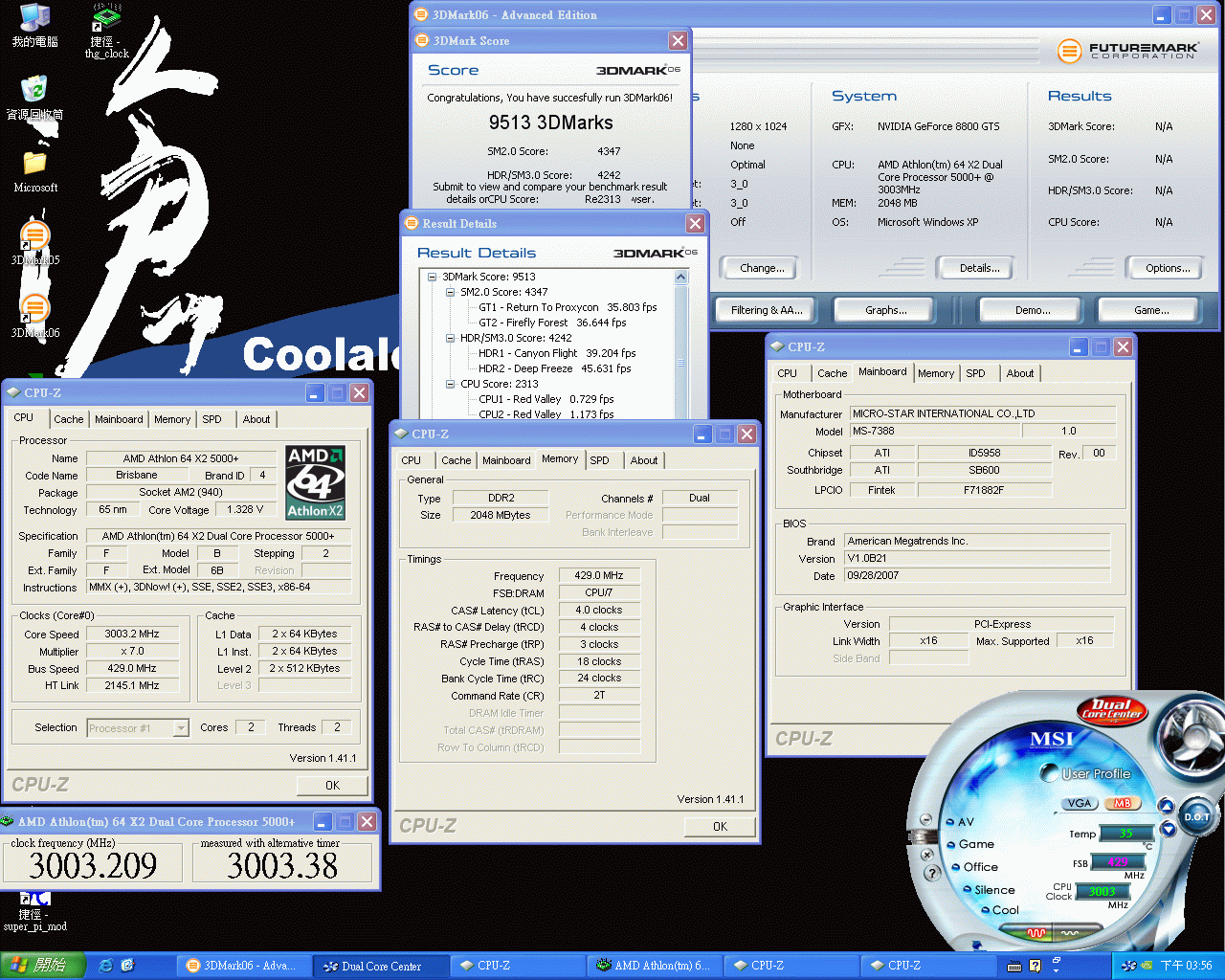Viewport: 1225px width, 980px height.
Task: Open the thg_clock shortcut on the desktop
Action: [x=106, y=31]
